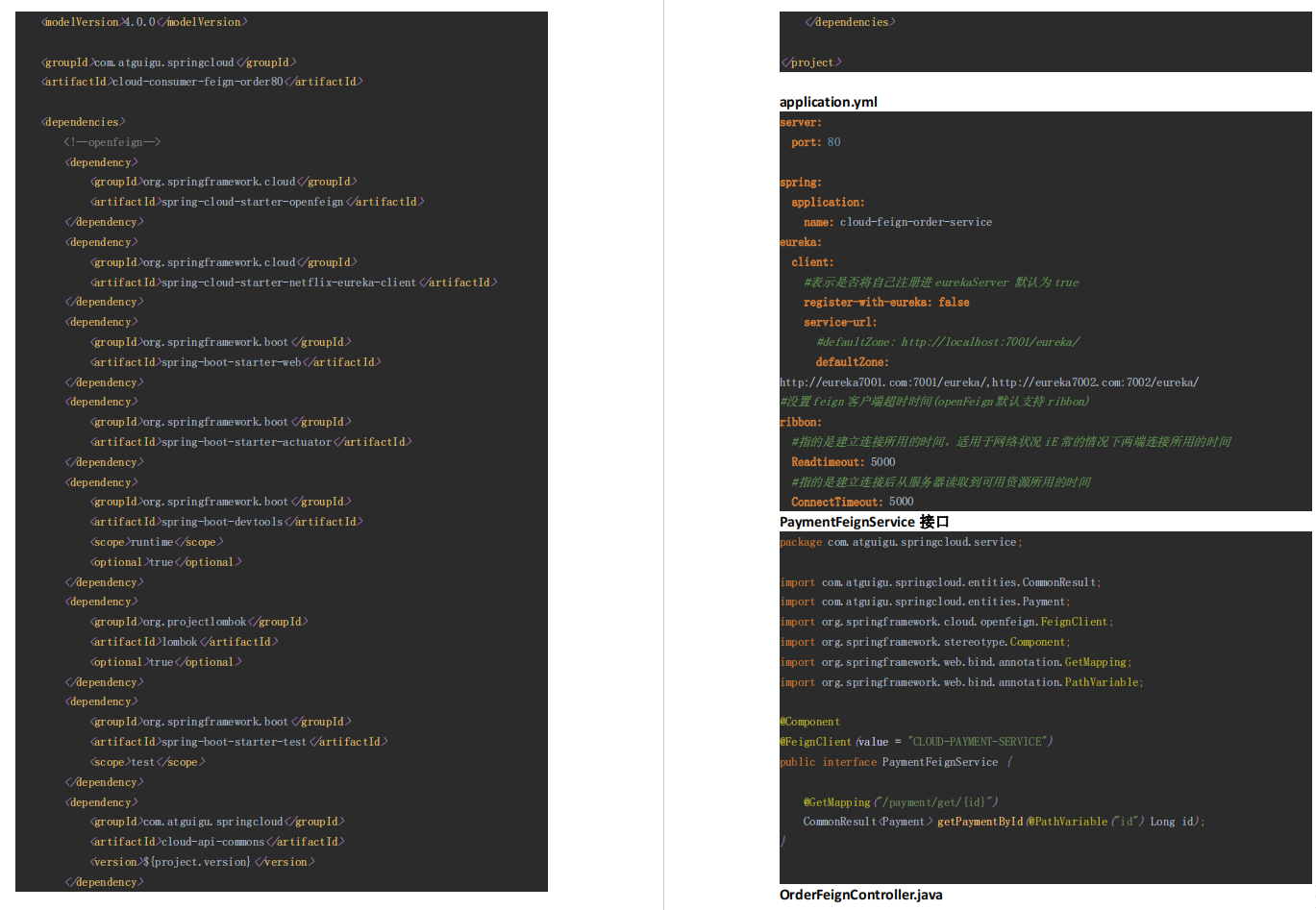
Task: Click ConnectTimeout: 5000 line
Action: (x=853, y=502)
